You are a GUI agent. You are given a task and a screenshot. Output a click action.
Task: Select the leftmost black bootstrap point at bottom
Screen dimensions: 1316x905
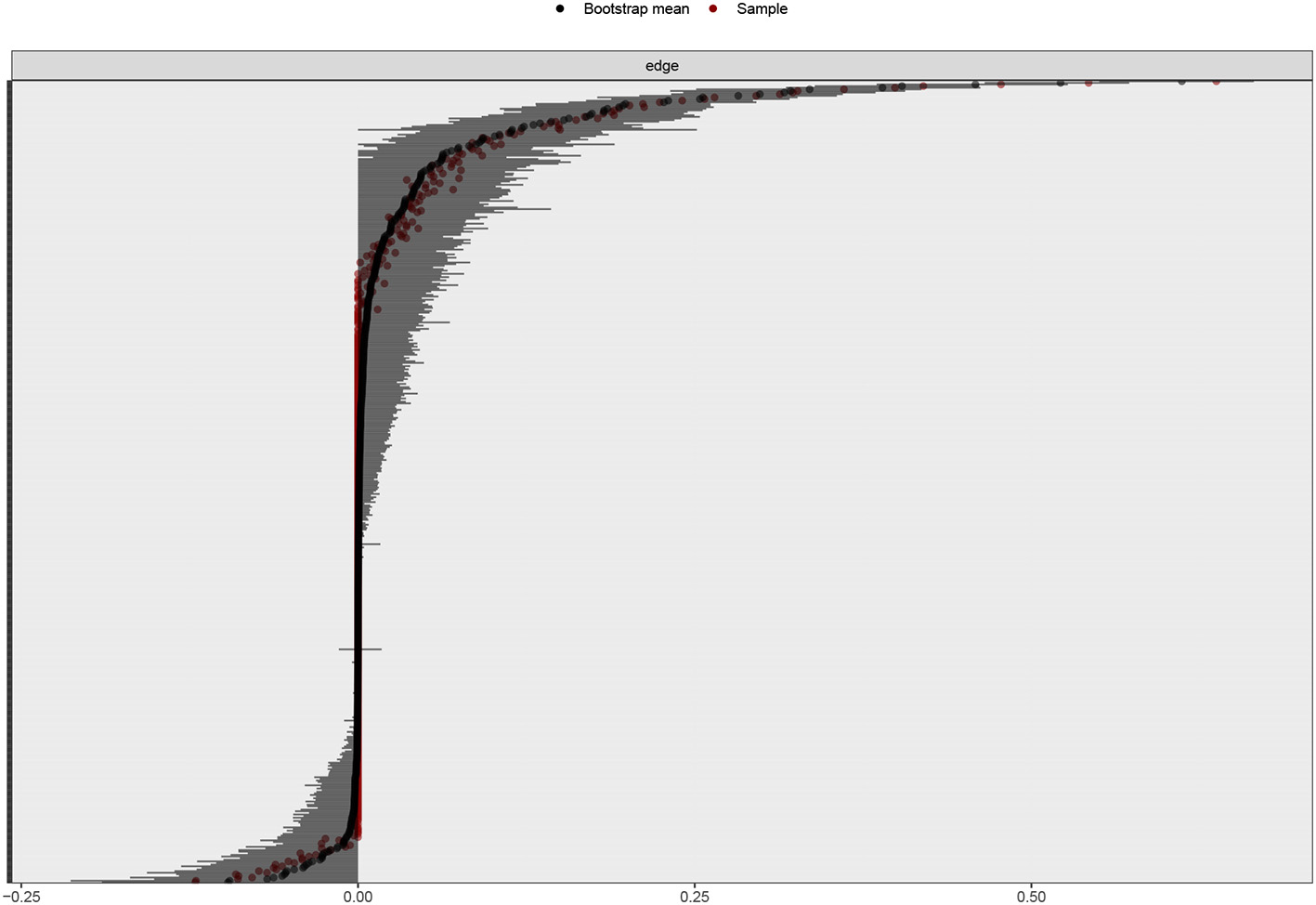[x=228, y=881]
